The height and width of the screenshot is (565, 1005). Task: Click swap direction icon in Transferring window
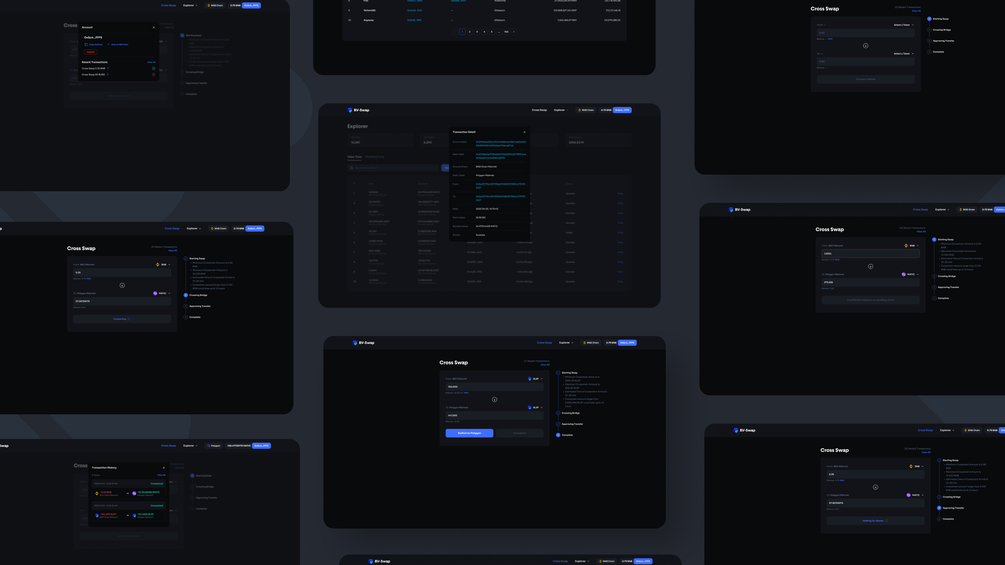(x=122, y=285)
